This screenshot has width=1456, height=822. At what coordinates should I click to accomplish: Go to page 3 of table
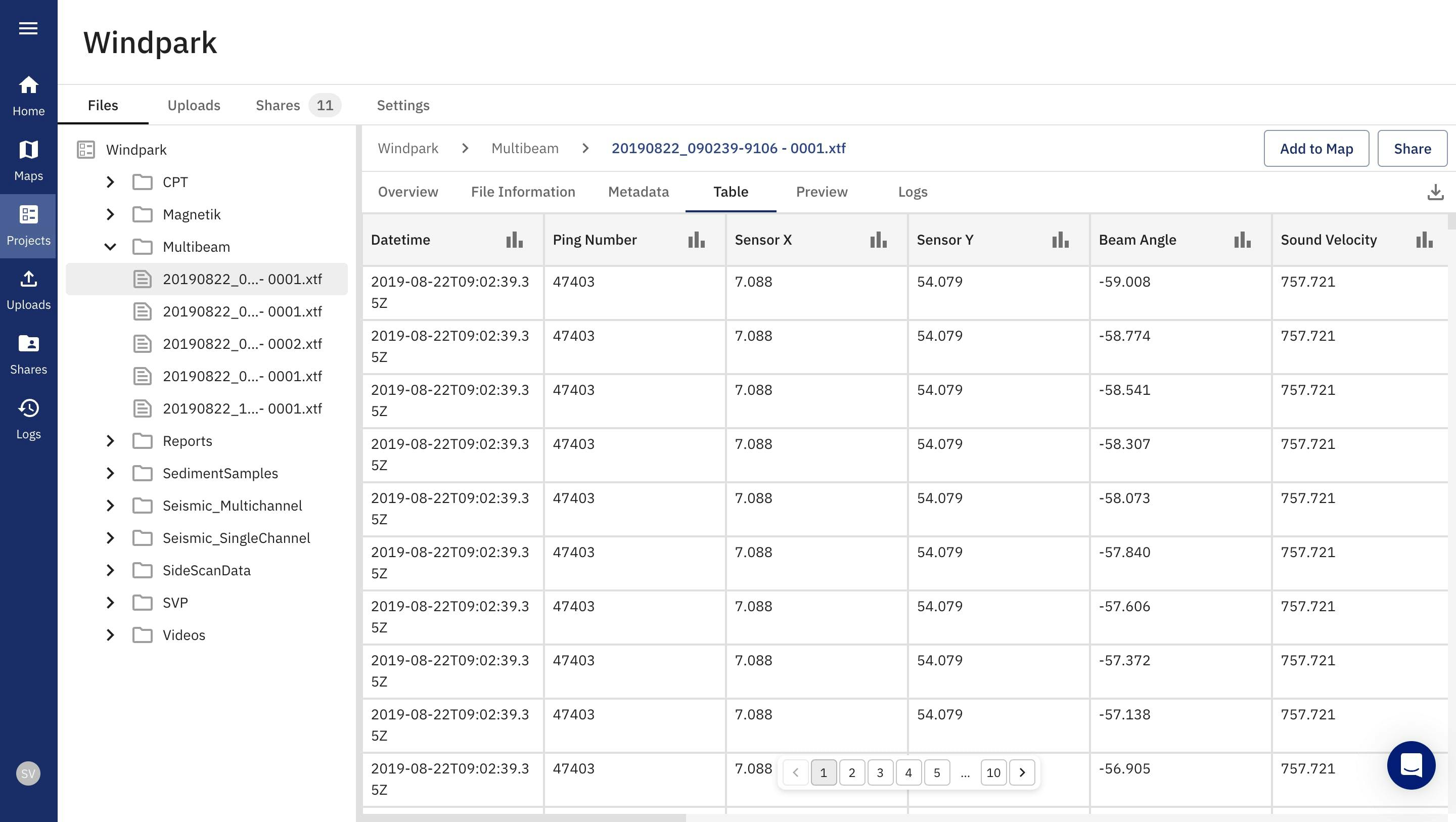880,772
